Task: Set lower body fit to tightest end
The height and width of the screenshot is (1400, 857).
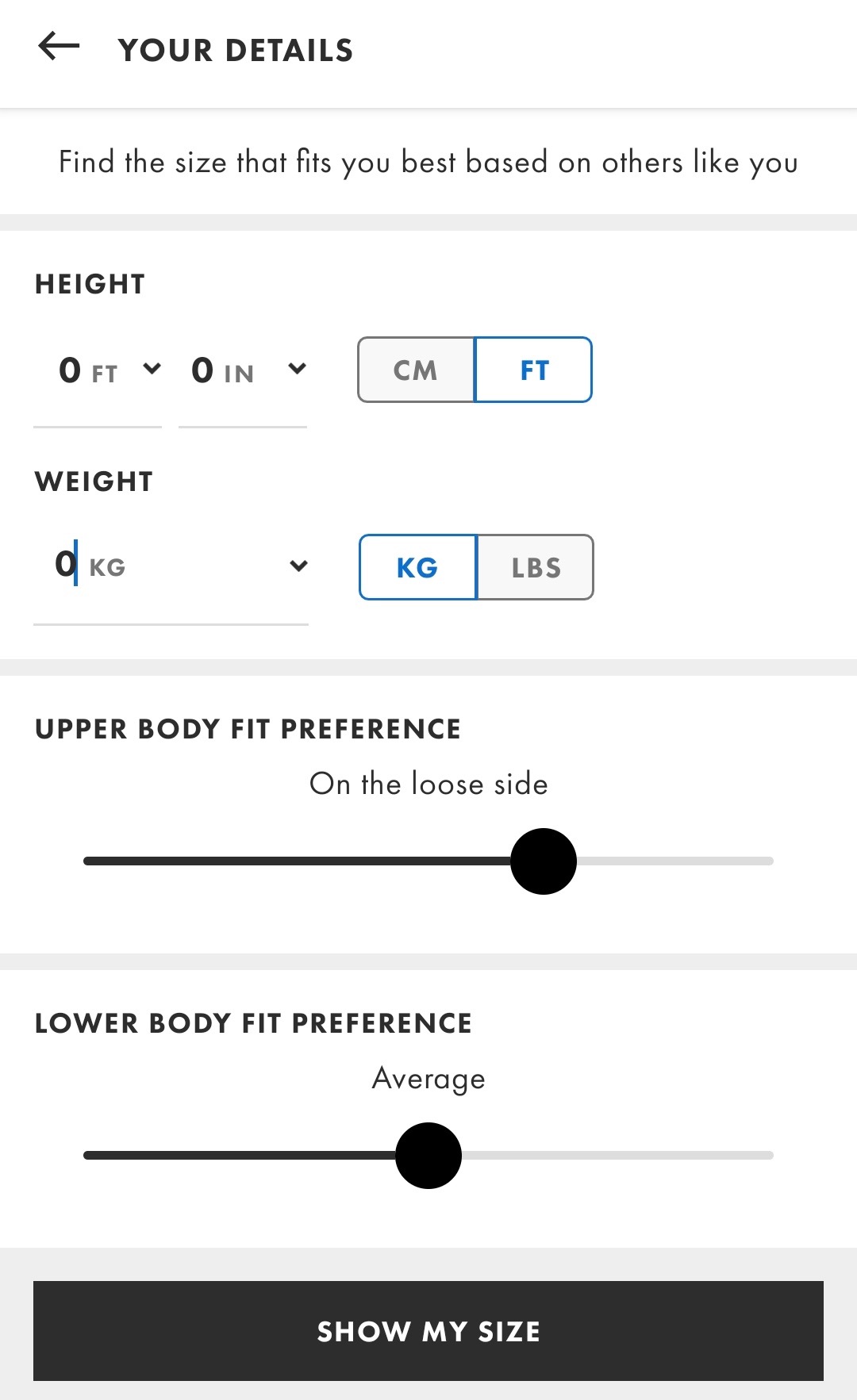Action: click(x=87, y=1156)
